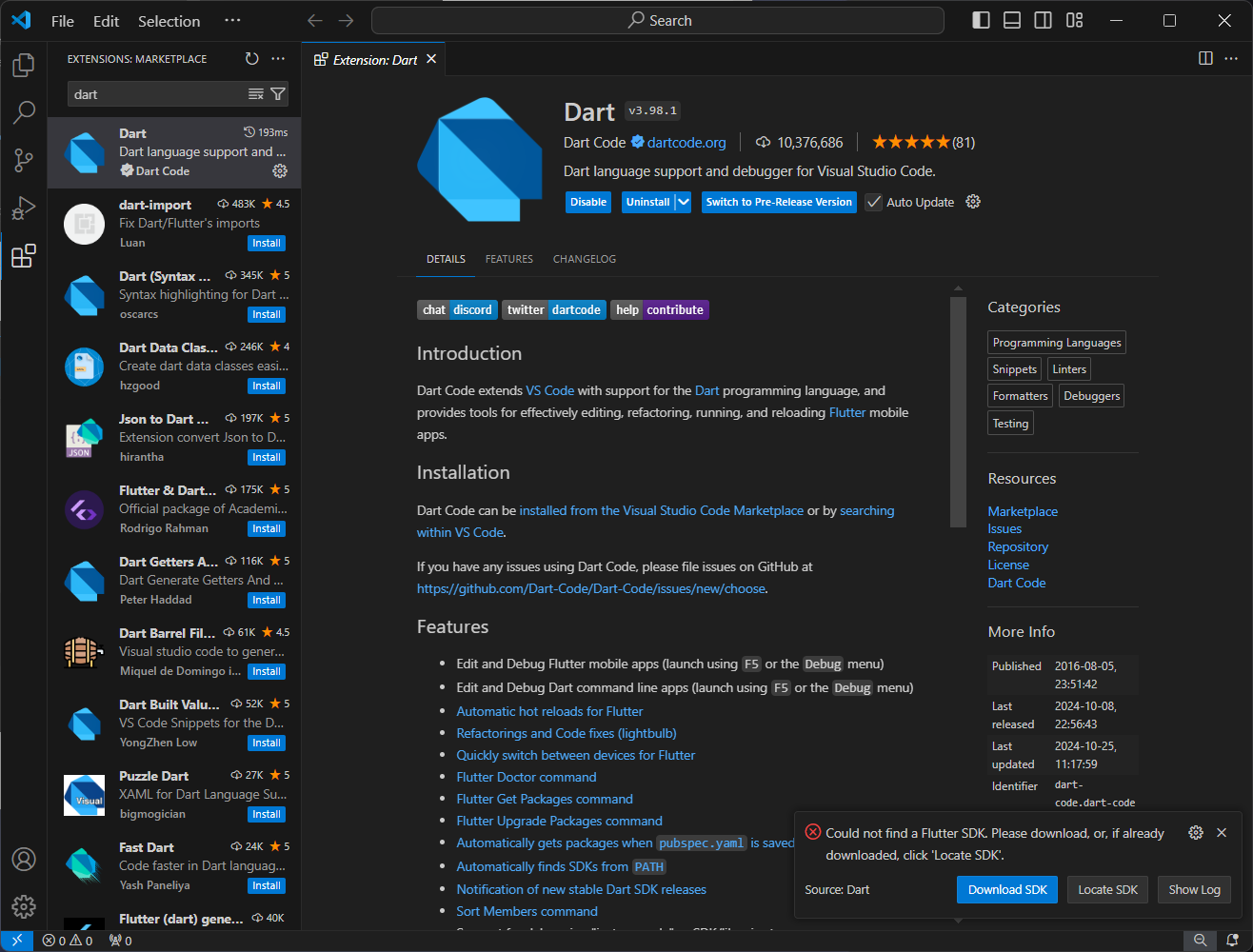Click the details page vertical scrollbar

pyautogui.click(x=959, y=411)
